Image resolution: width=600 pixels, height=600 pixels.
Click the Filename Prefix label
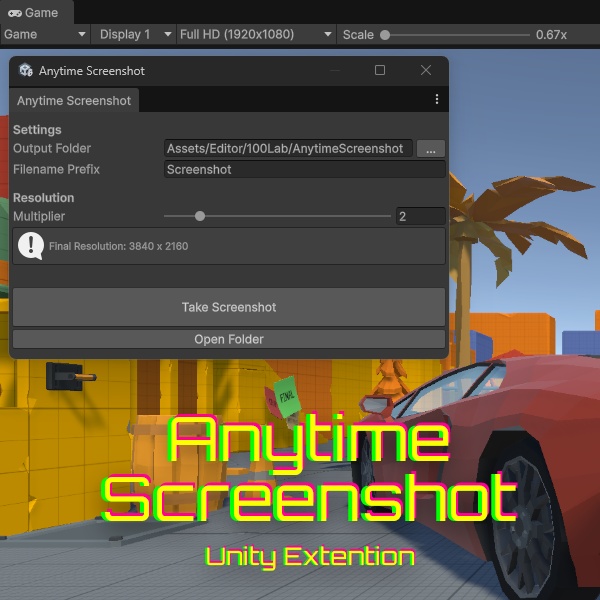[x=56, y=169]
